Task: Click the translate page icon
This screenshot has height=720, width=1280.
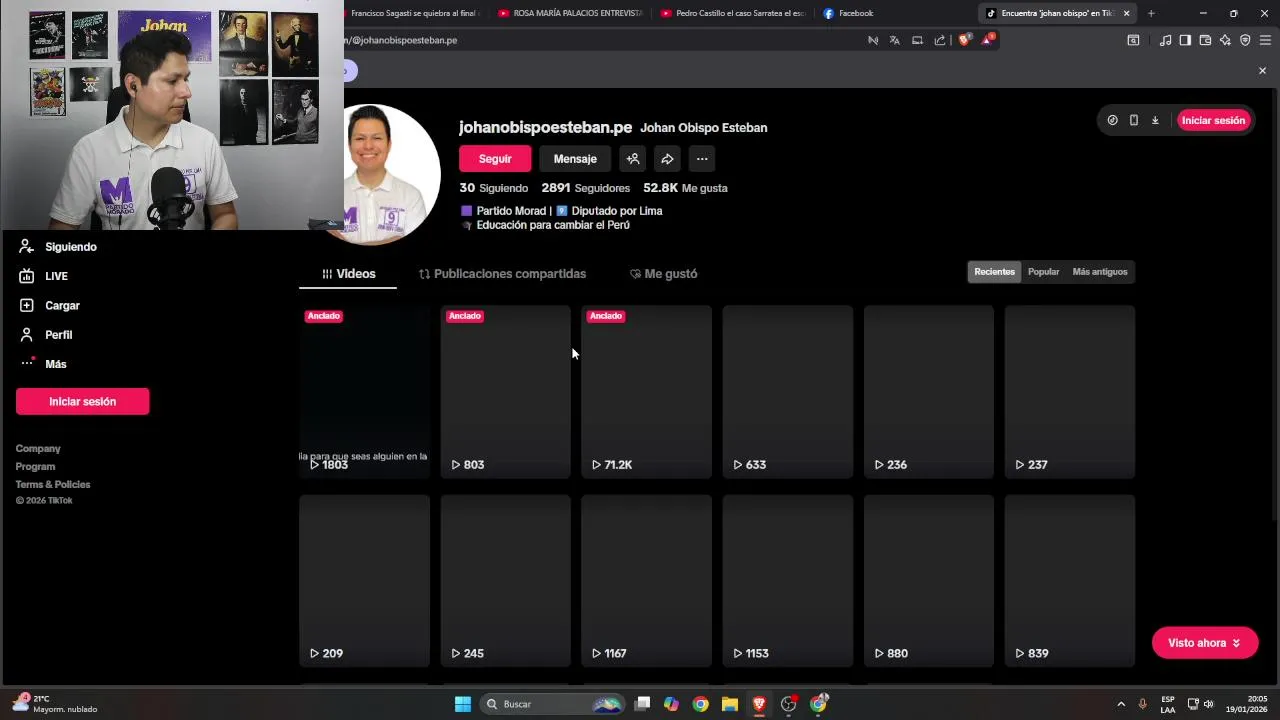Action: (895, 40)
